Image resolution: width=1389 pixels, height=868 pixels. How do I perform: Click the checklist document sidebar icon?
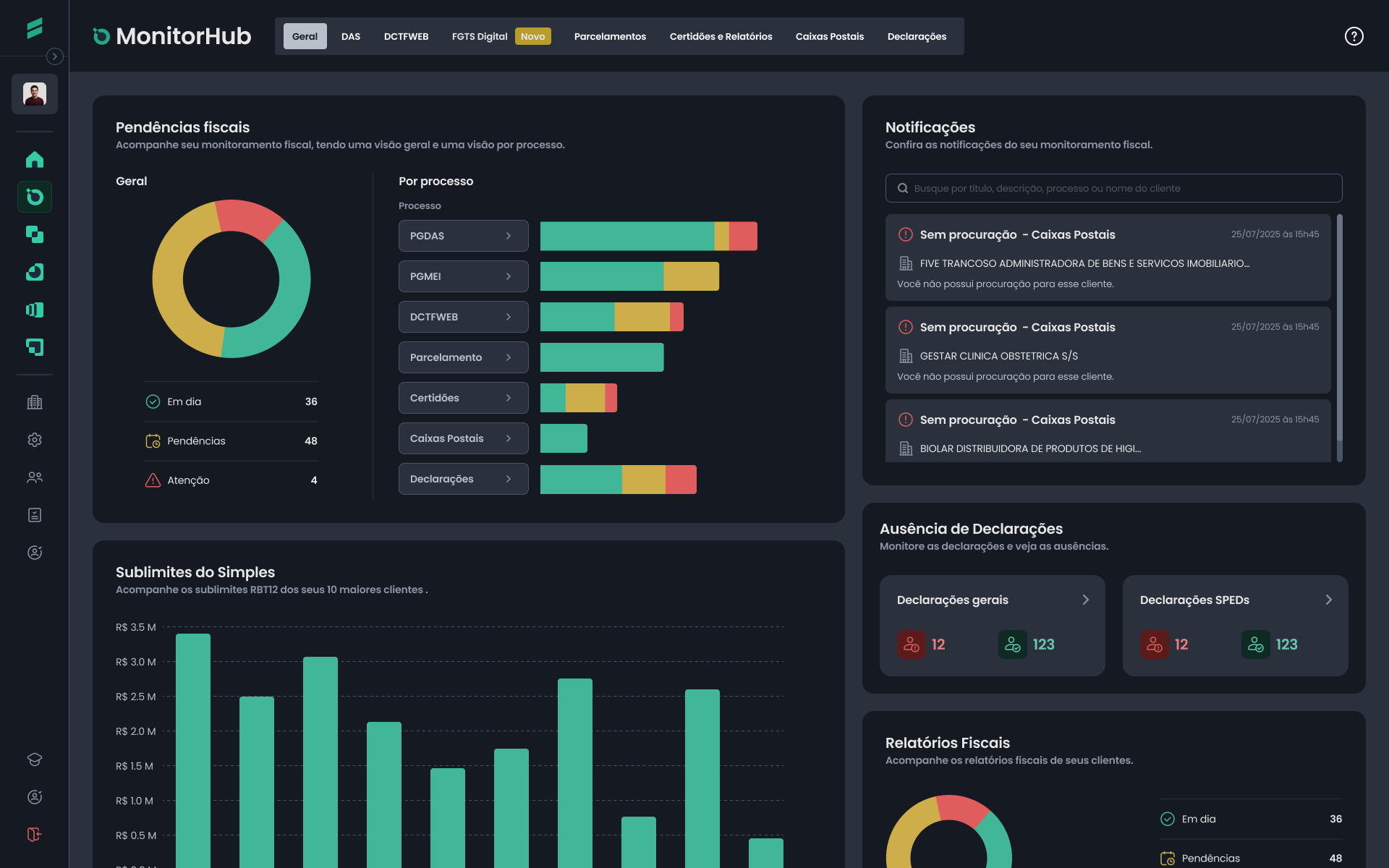(x=34, y=515)
